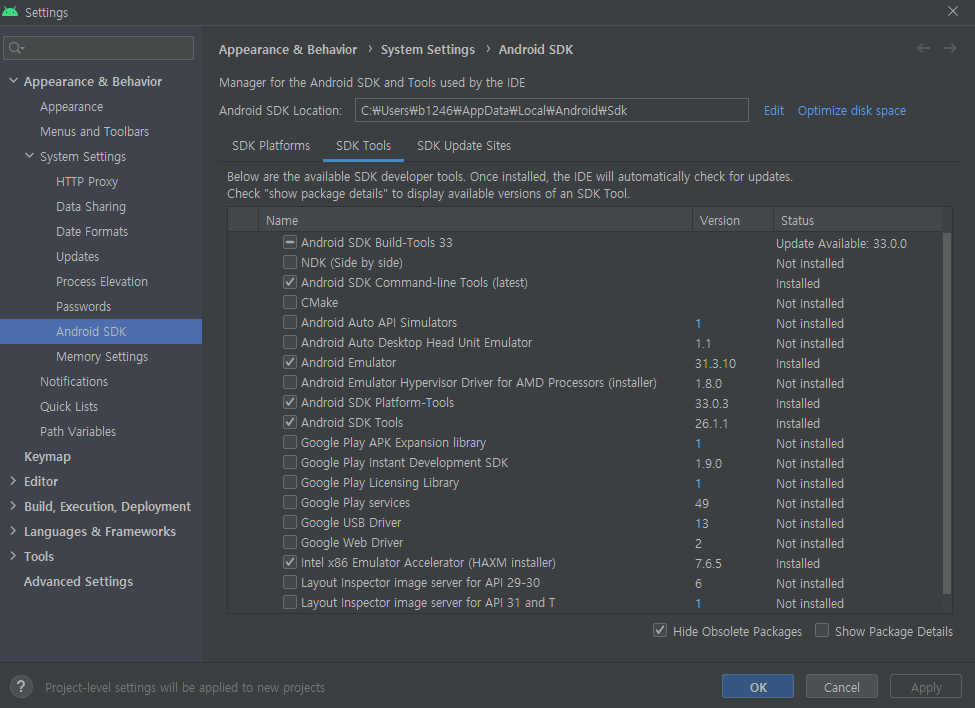Confirm with the OK button

757,687
